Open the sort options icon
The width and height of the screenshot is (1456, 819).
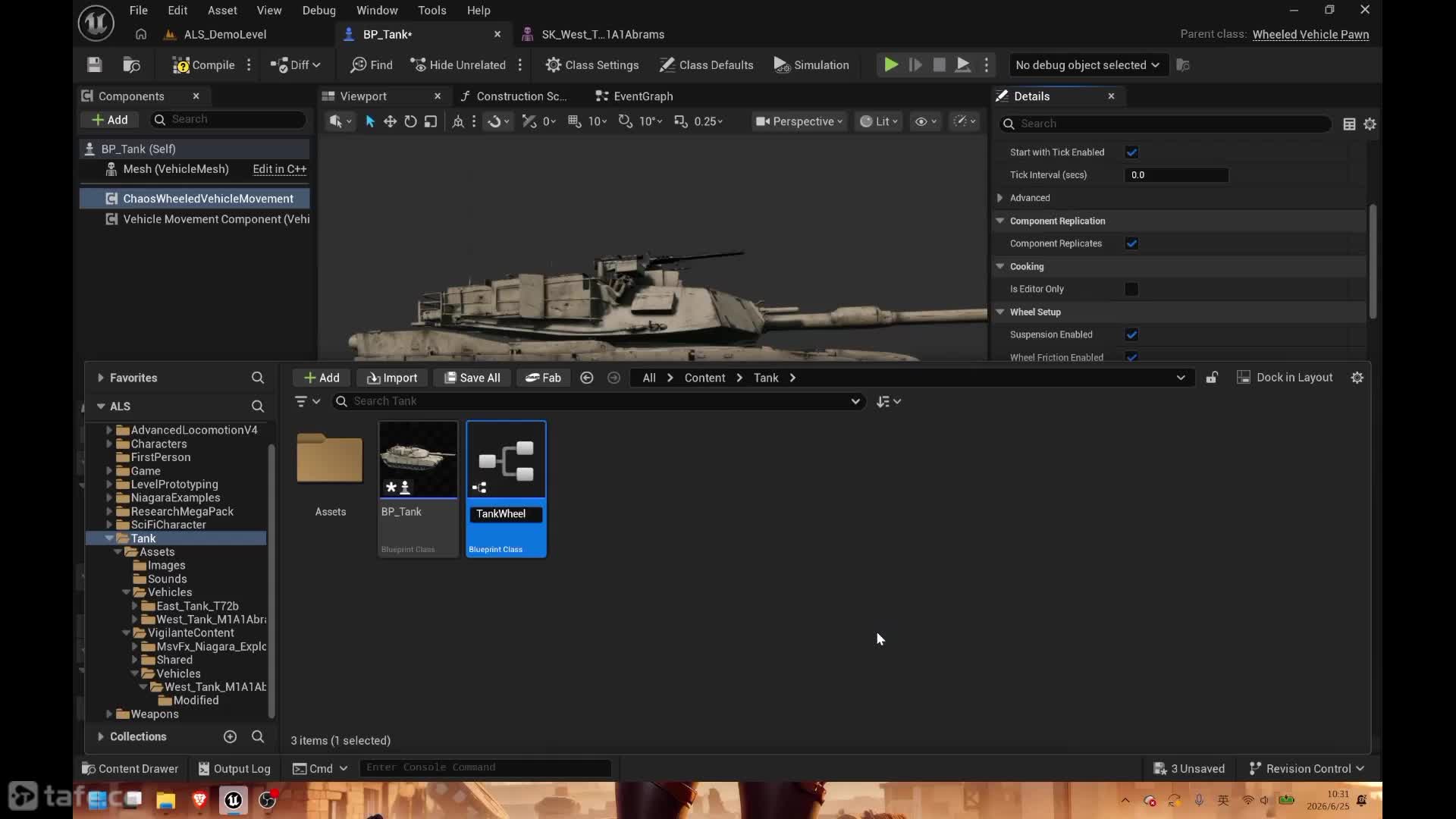tap(888, 401)
